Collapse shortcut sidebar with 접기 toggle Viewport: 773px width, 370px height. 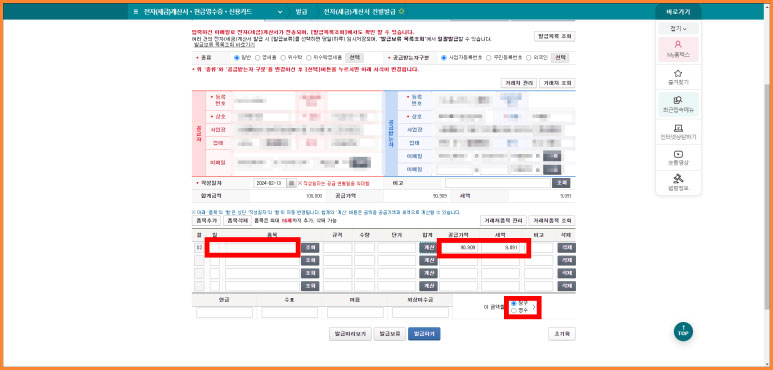pyautogui.click(x=678, y=29)
